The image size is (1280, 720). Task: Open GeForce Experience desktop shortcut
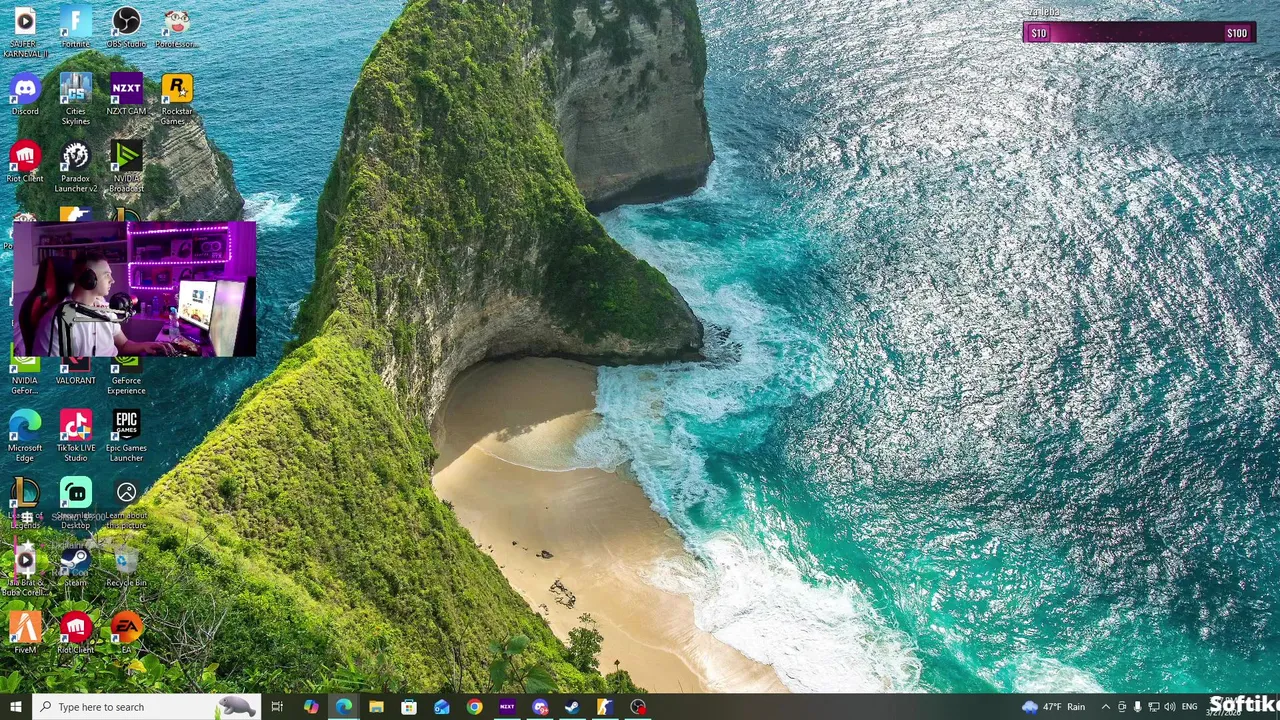(x=126, y=376)
